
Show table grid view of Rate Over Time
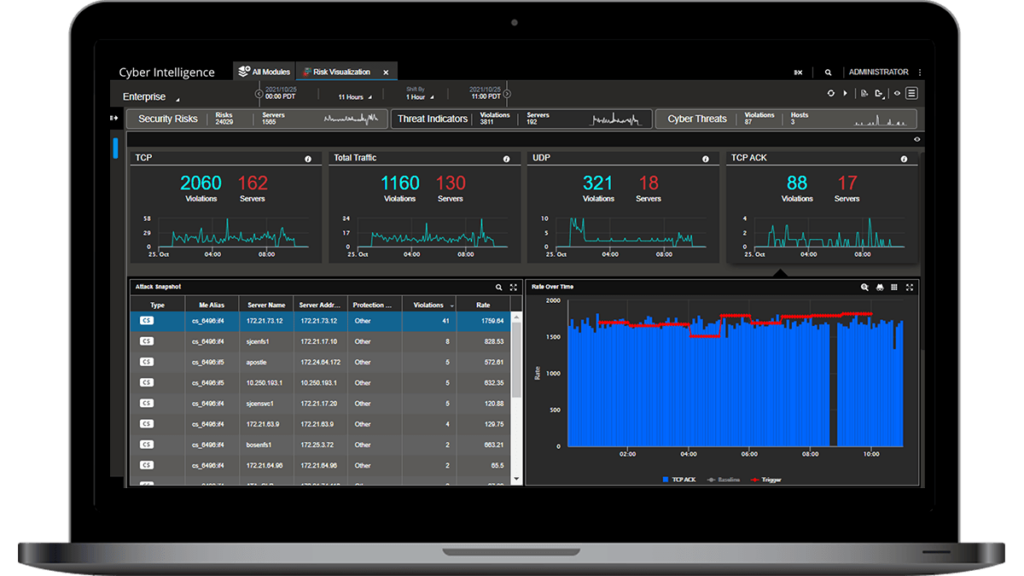pyautogui.click(x=894, y=287)
